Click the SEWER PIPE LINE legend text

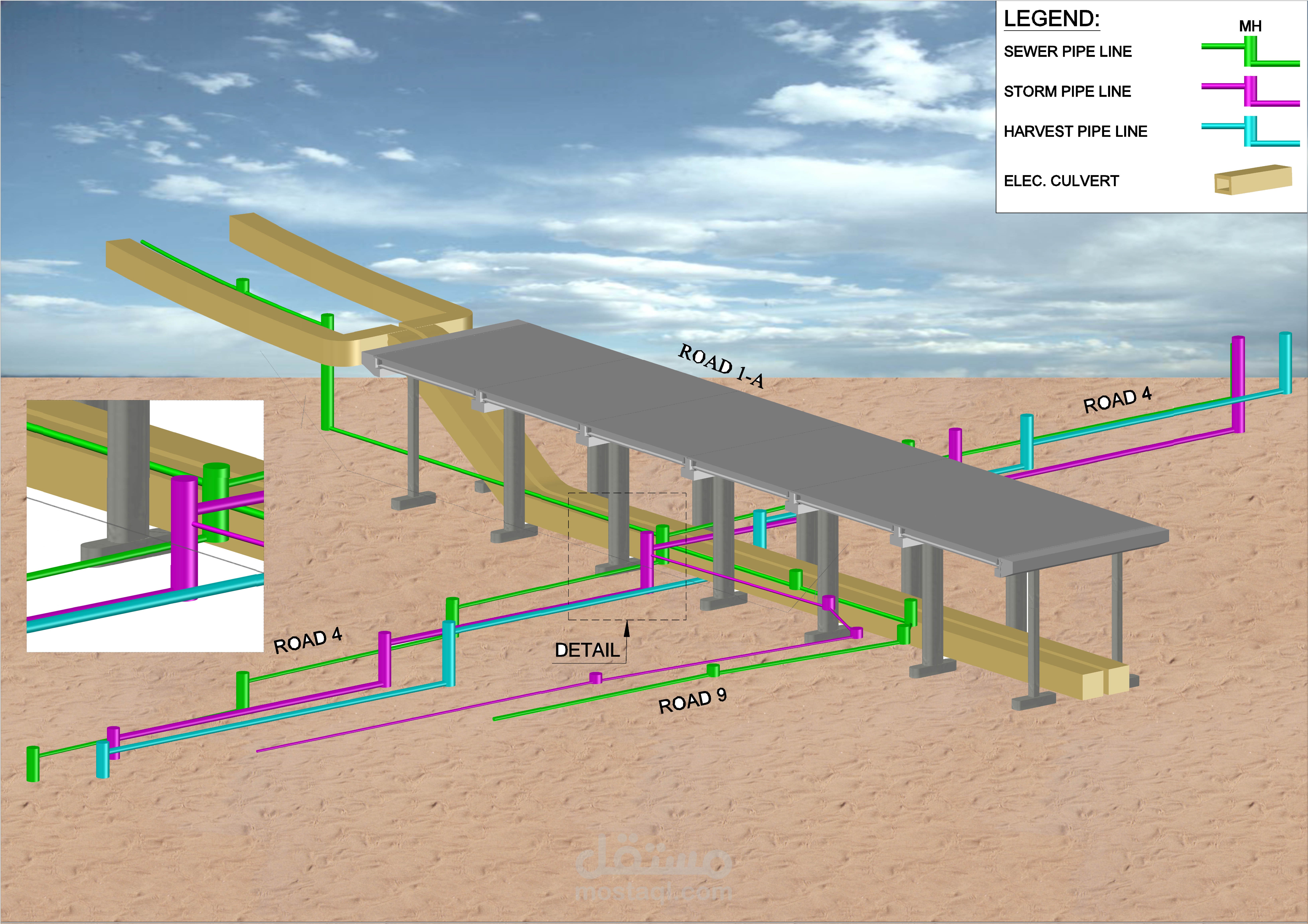coord(1068,52)
